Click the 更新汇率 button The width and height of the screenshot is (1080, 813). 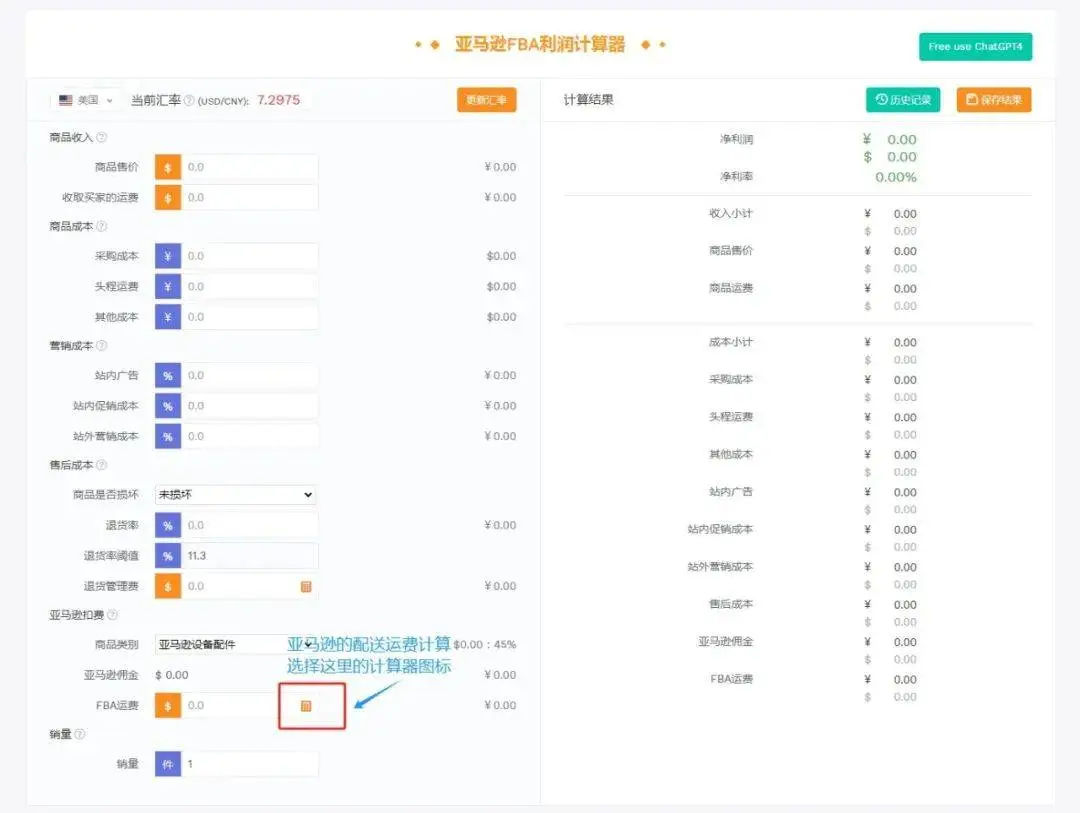tap(487, 100)
